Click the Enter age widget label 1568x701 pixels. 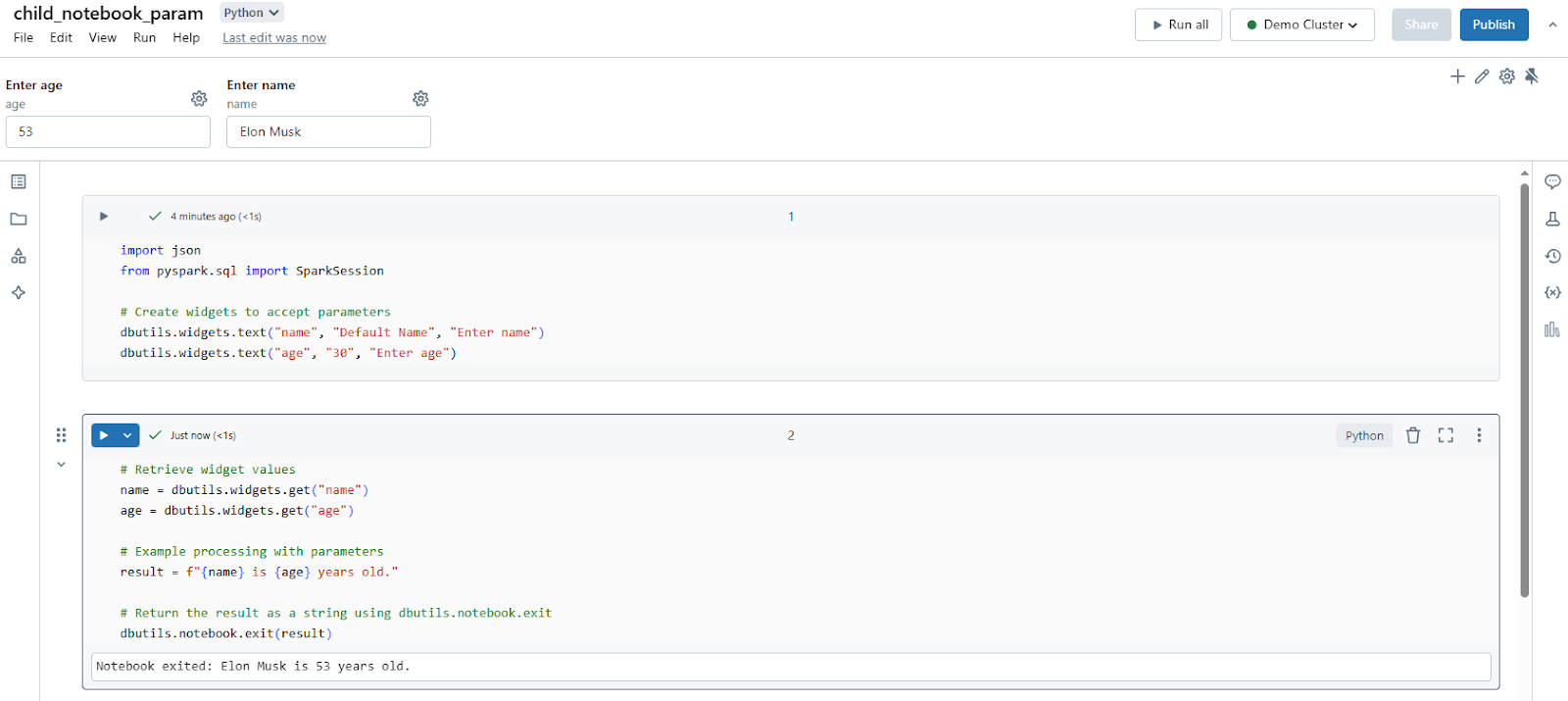[34, 85]
